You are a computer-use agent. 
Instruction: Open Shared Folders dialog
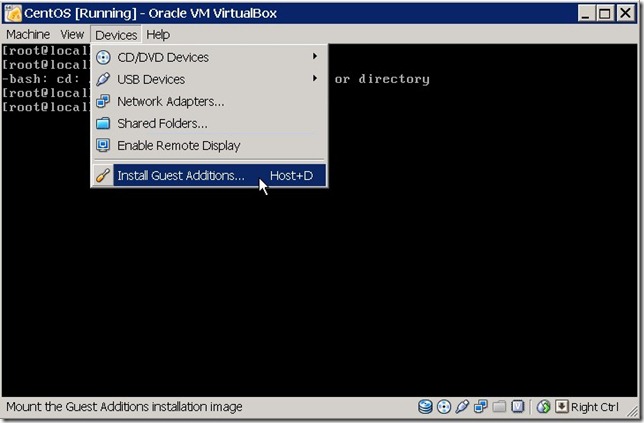click(209, 123)
